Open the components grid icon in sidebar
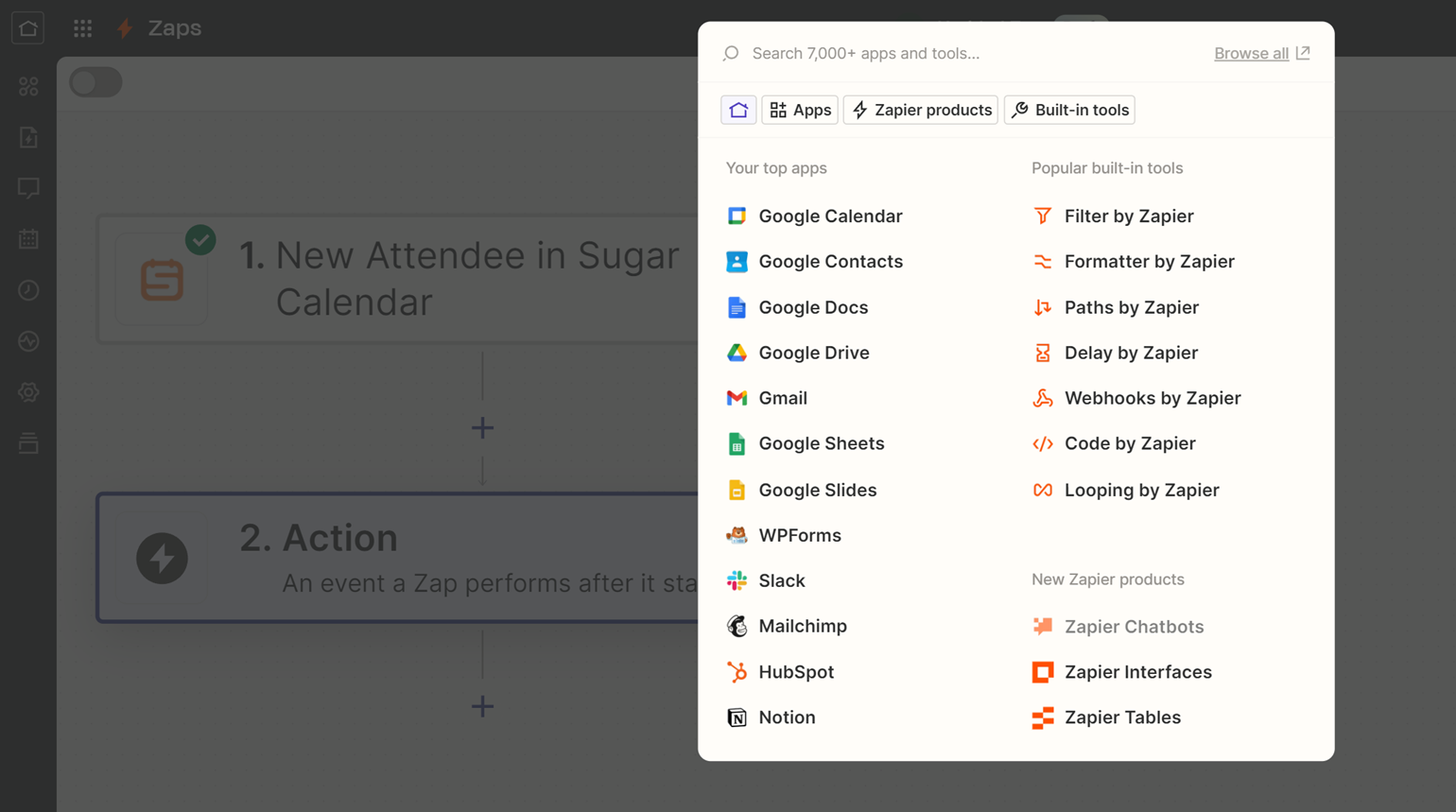Viewport: 1456px width, 812px height. [x=28, y=86]
